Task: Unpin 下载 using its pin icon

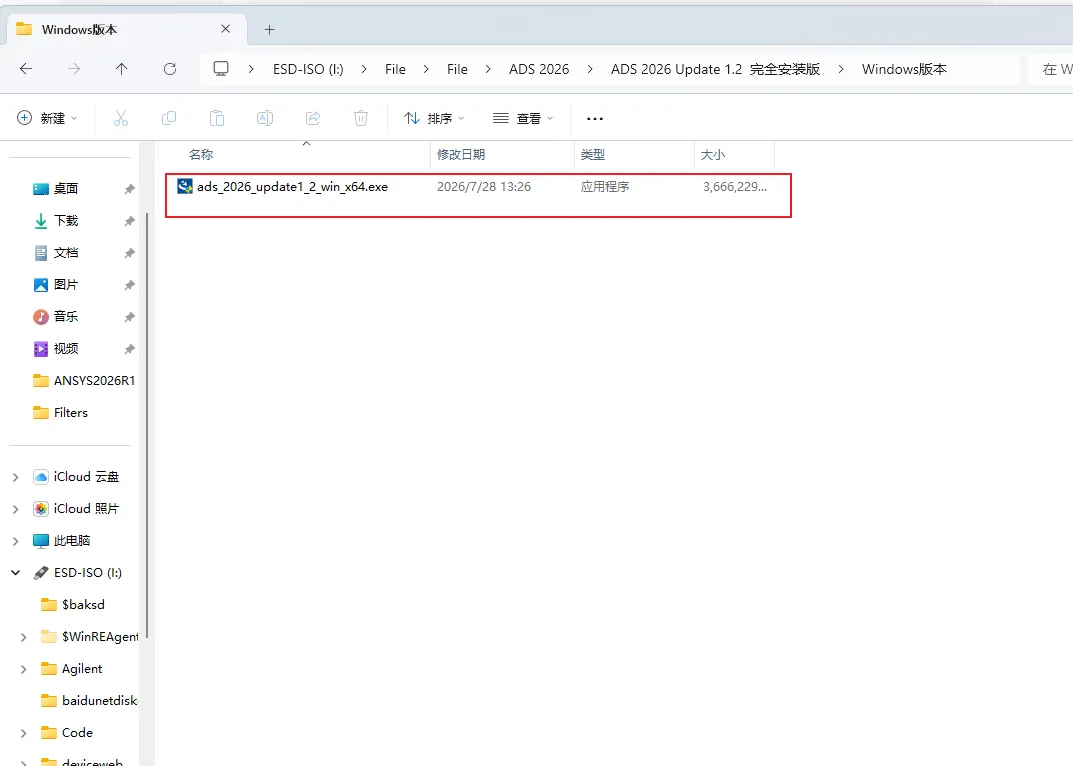Action: pyautogui.click(x=129, y=221)
